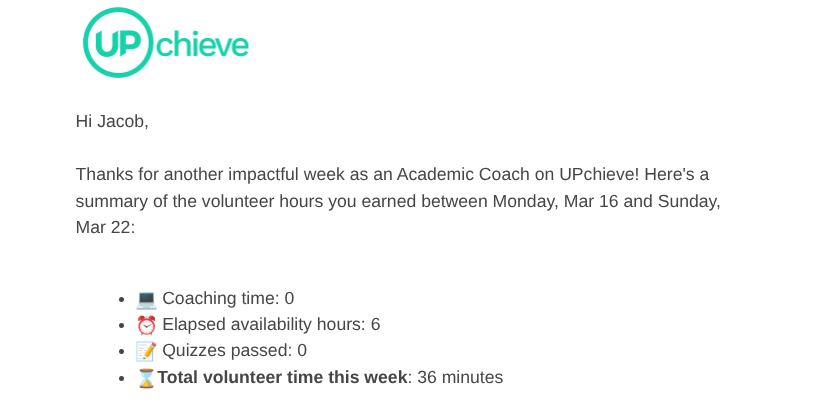Click the laptop emoji beside Coaching time
Image resolution: width=837 pixels, height=420 pixels.
[x=146, y=298]
